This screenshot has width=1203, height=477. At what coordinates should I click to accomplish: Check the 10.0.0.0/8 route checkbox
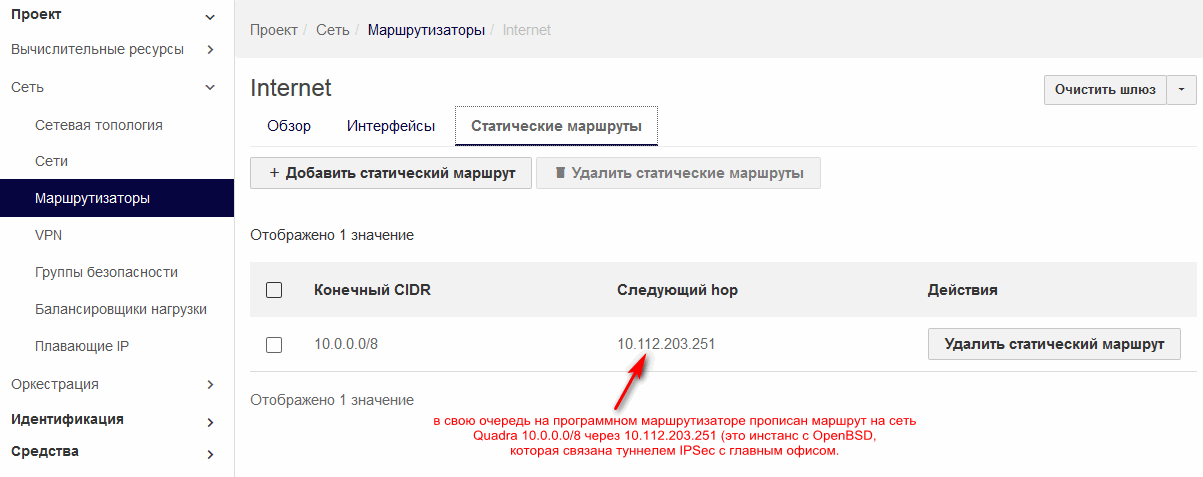274,345
